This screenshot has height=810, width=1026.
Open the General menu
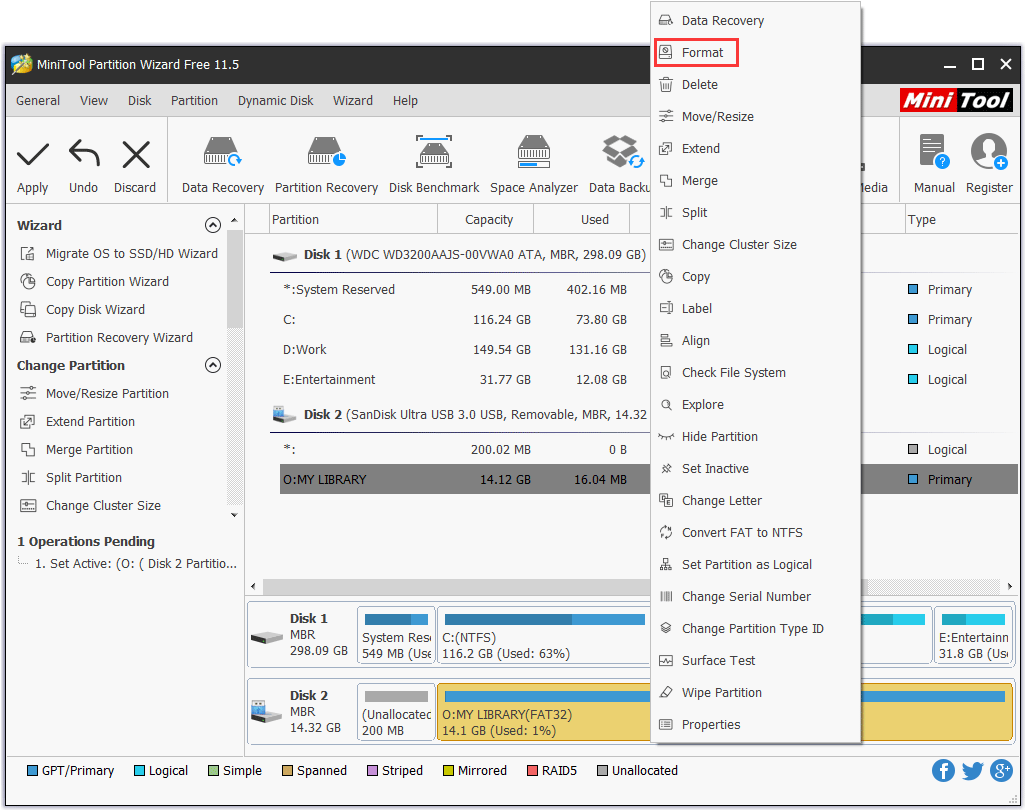coord(38,101)
